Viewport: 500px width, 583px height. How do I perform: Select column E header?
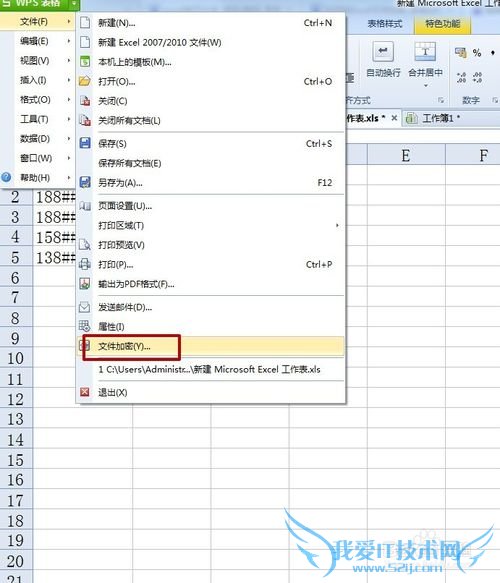[x=406, y=155]
